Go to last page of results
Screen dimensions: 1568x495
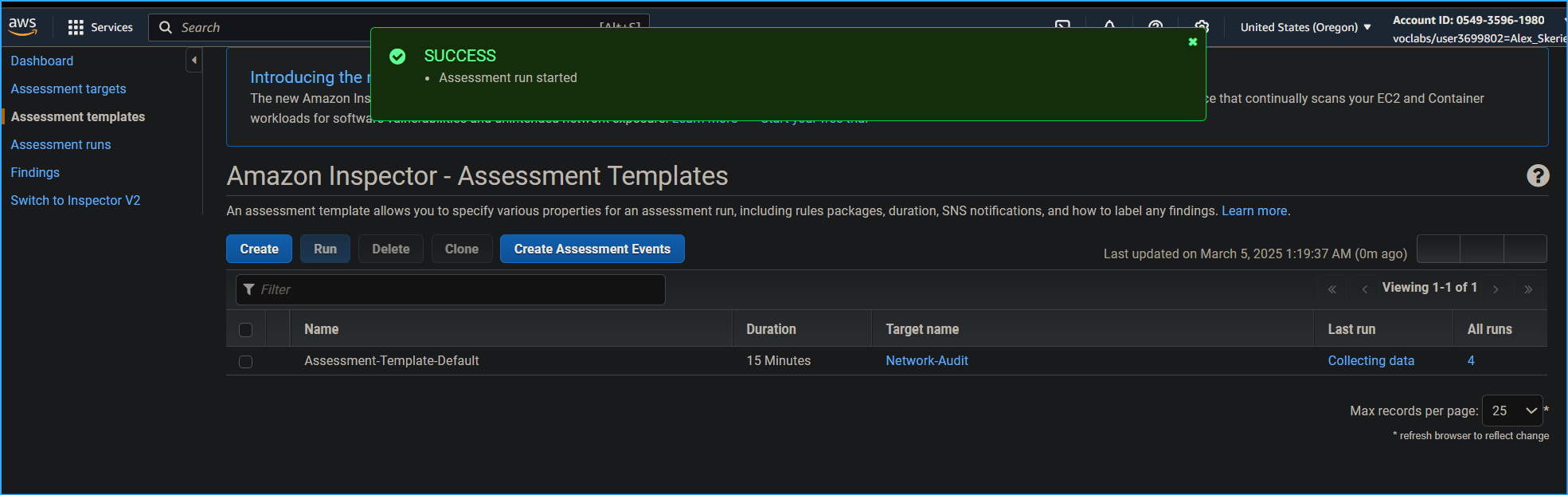pyautogui.click(x=1527, y=289)
